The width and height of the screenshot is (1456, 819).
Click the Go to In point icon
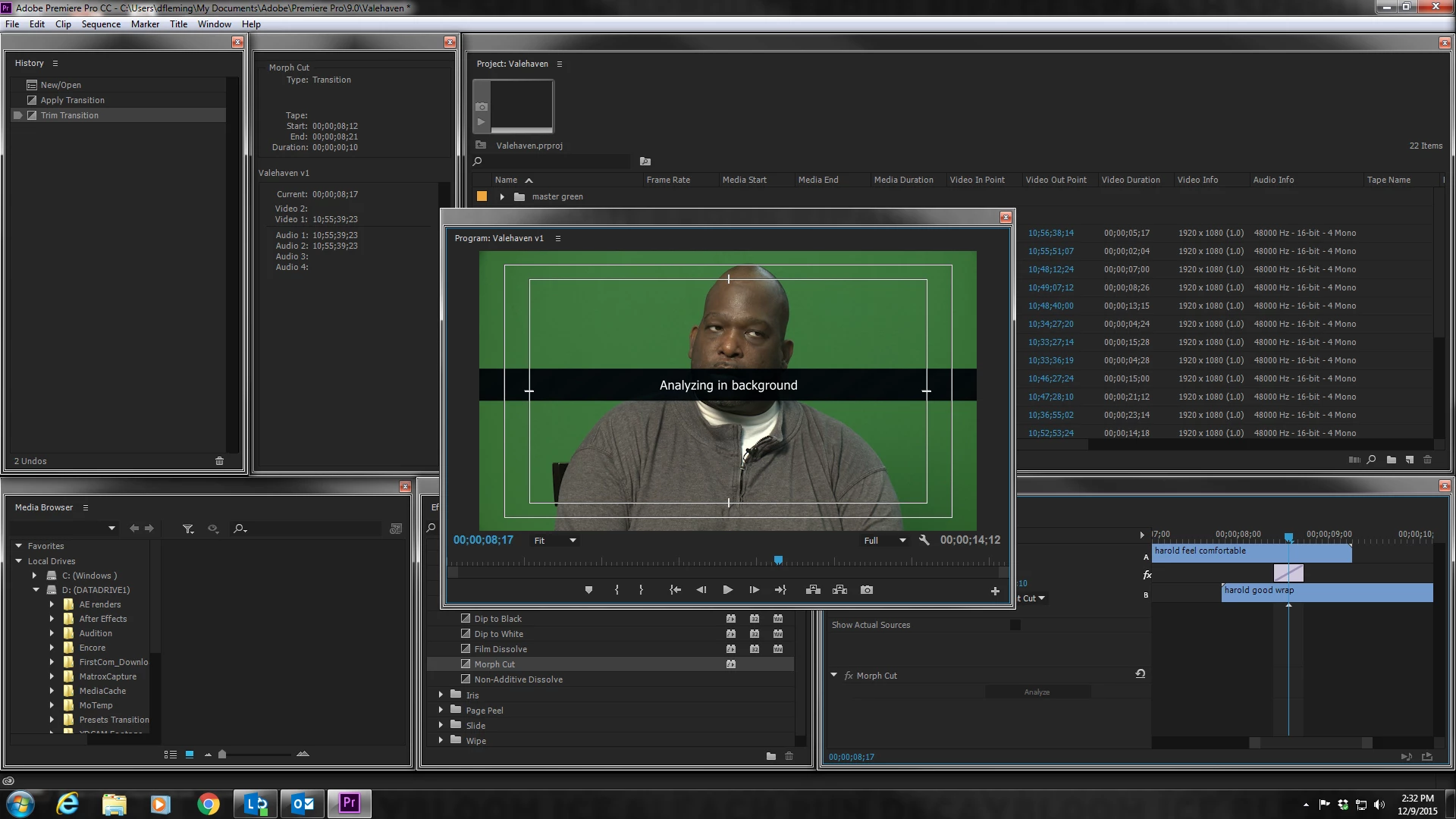(675, 590)
